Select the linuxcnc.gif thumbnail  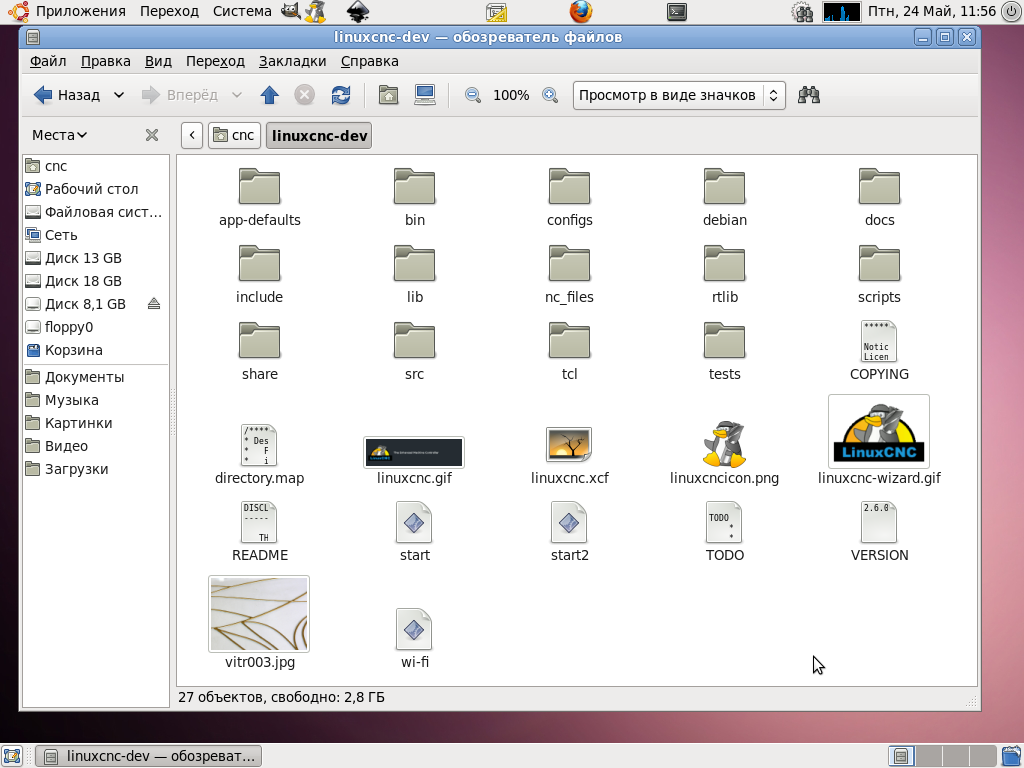pos(414,452)
